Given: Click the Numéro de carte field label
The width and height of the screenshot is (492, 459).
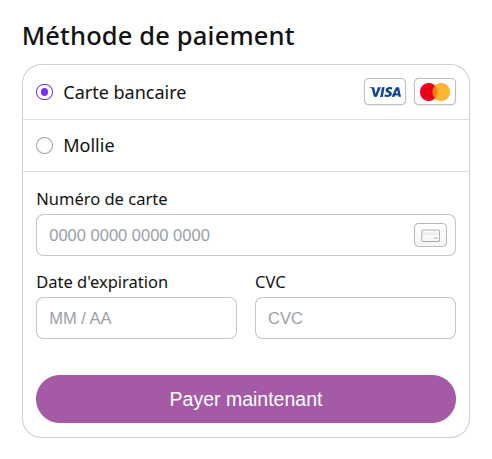Looking at the screenshot, I should click(102, 199).
